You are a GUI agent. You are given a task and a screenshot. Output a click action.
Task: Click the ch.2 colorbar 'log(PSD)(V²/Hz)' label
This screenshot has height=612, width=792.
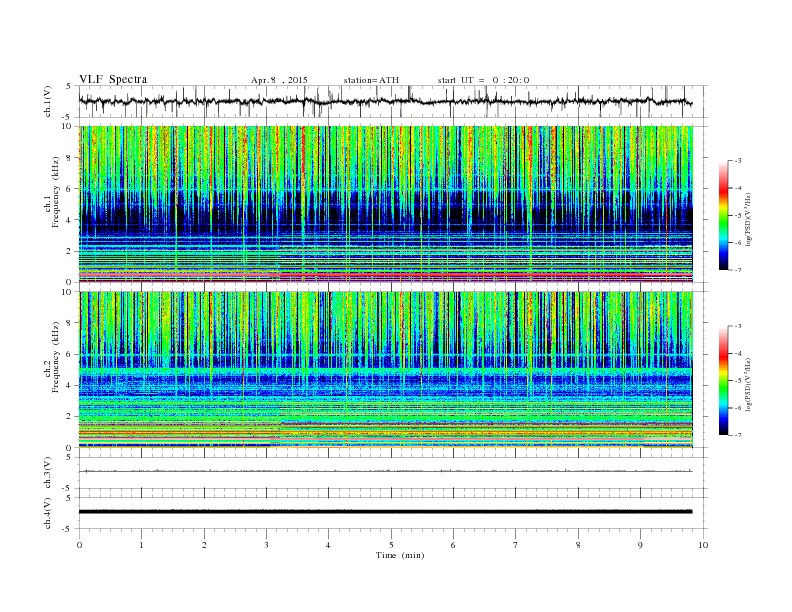pos(748,384)
